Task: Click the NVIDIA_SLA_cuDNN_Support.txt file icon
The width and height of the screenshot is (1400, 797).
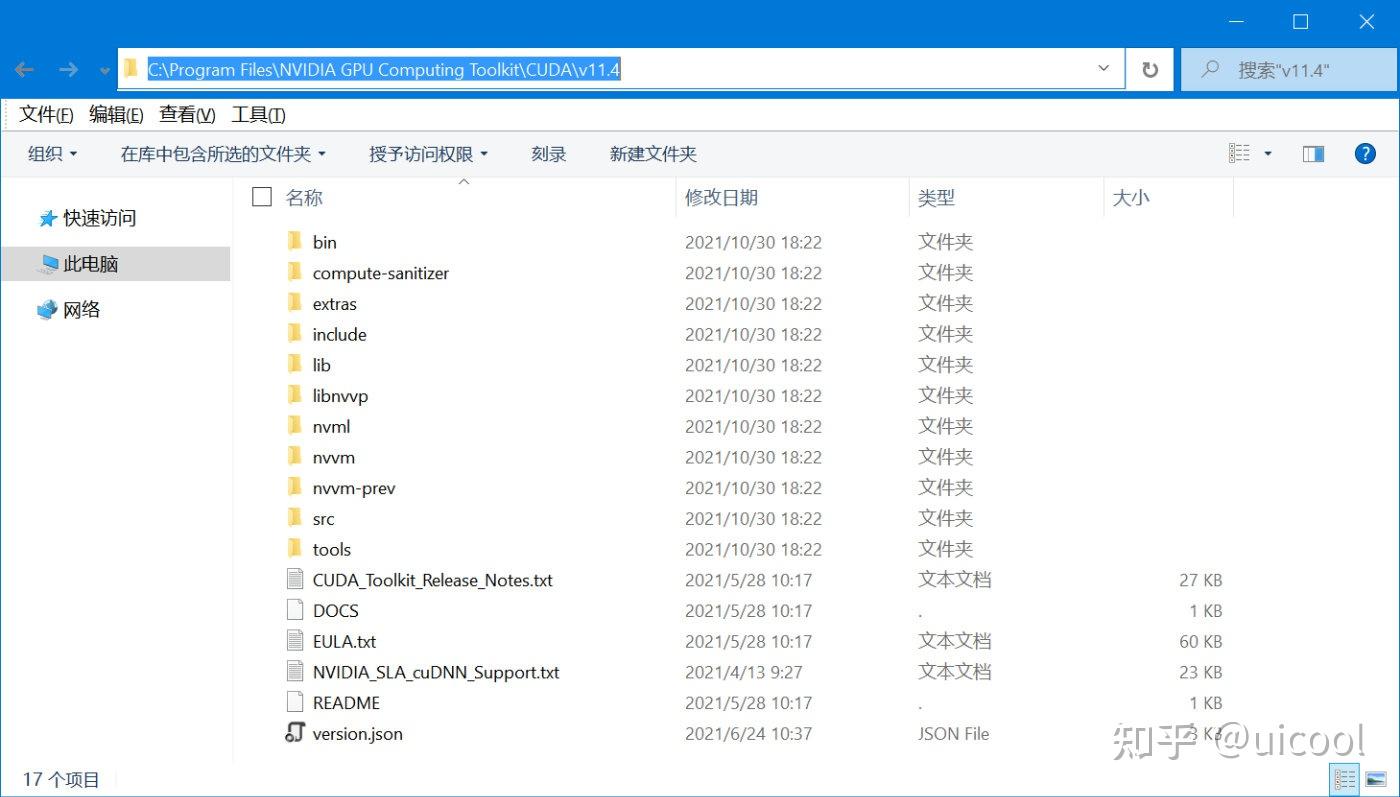Action: point(294,672)
